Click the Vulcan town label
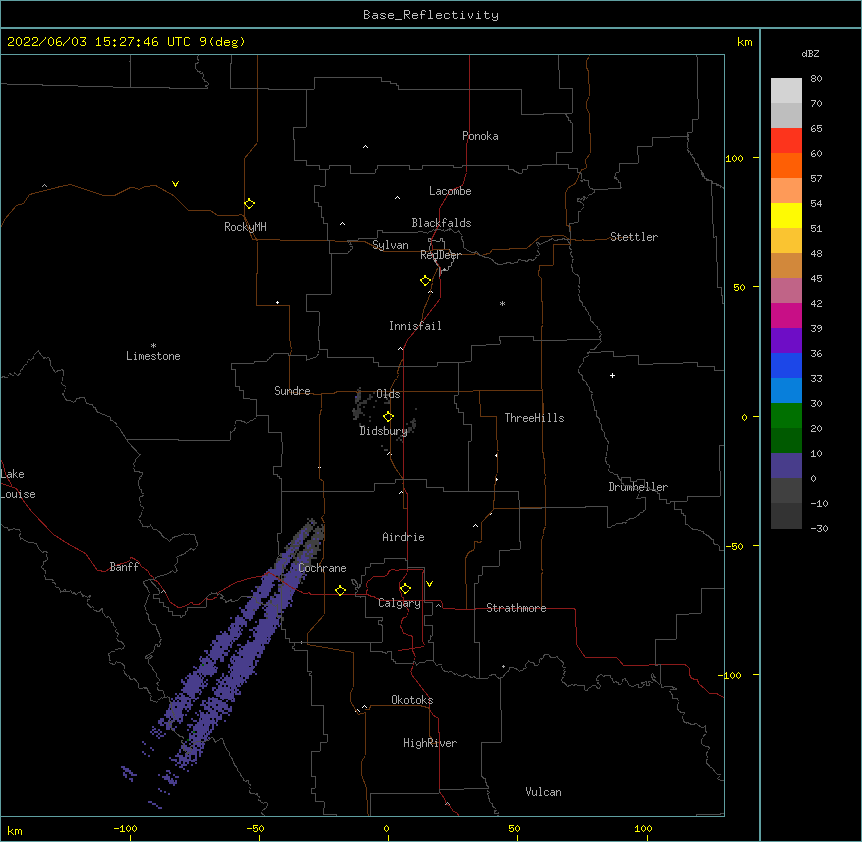 pyautogui.click(x=543, y=792)
